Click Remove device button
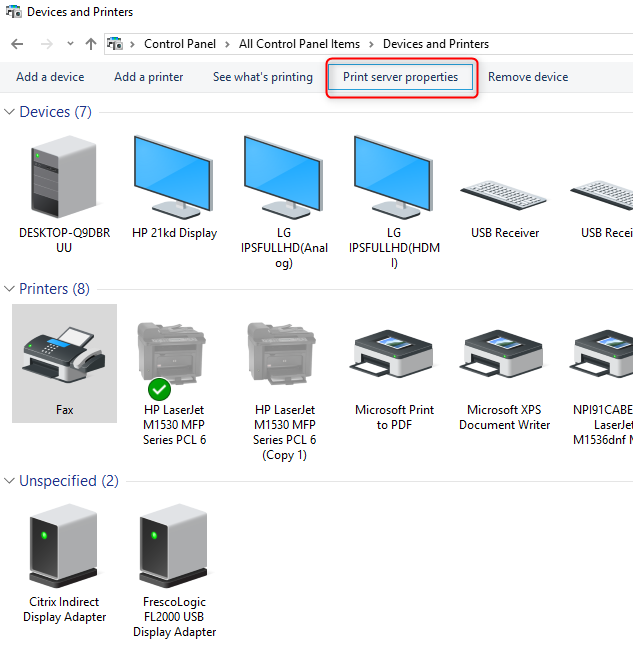 click(x=527, y=77)
